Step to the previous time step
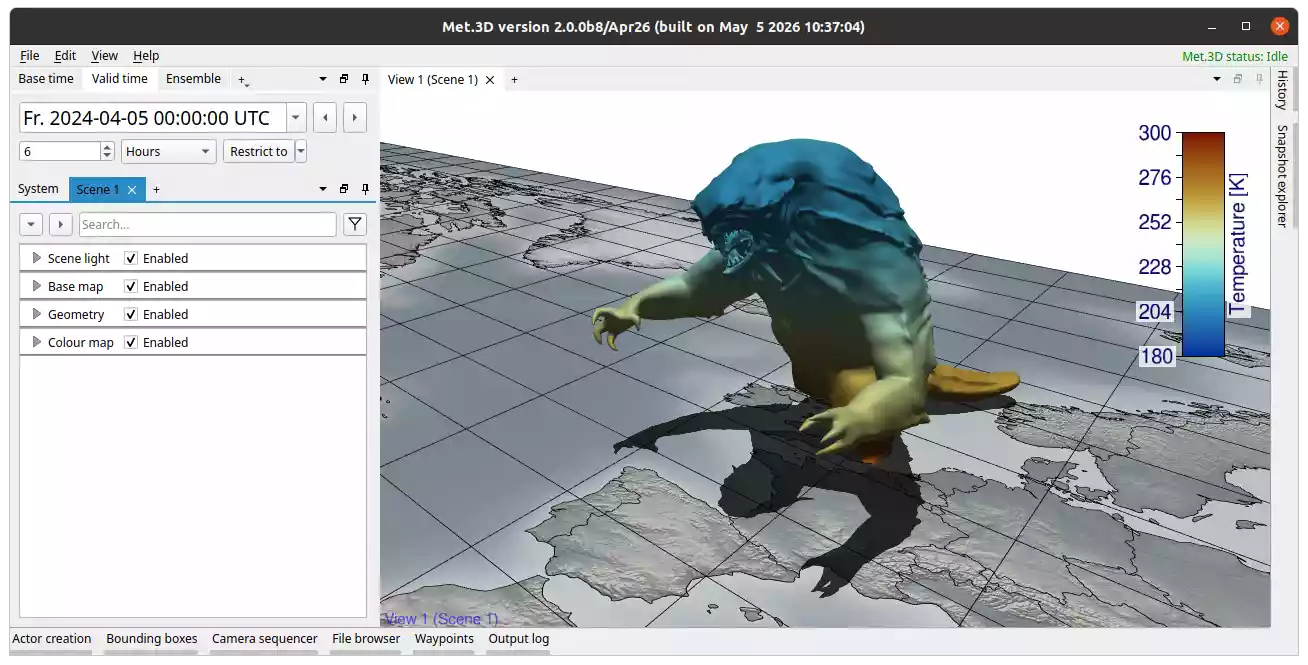The image size is (1308, 665). pos(324,118)
